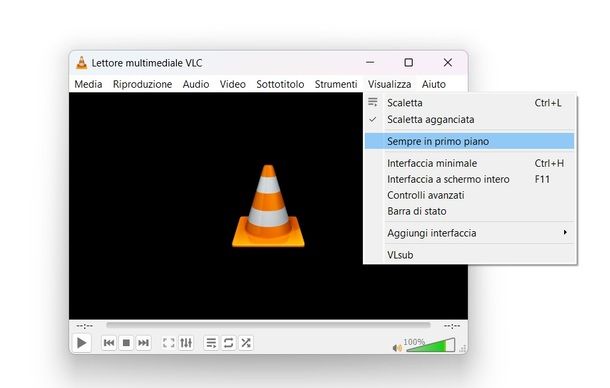Viewport: 610px width, 388px height.
Task: Mute audio via speaker icon
Action: pyautogui.click(x=397, y=348)
